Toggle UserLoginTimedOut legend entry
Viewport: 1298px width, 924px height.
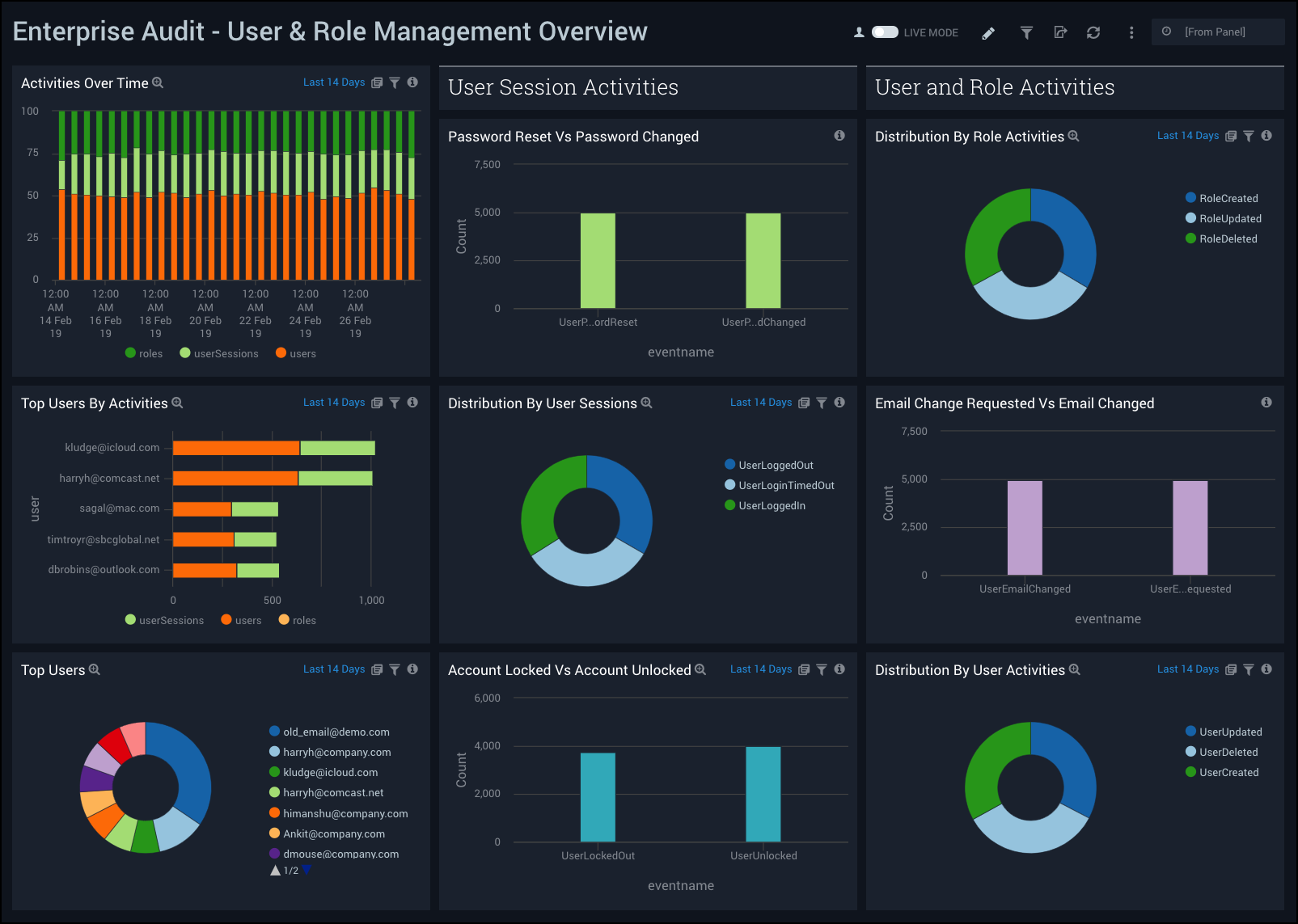point(785,485)
